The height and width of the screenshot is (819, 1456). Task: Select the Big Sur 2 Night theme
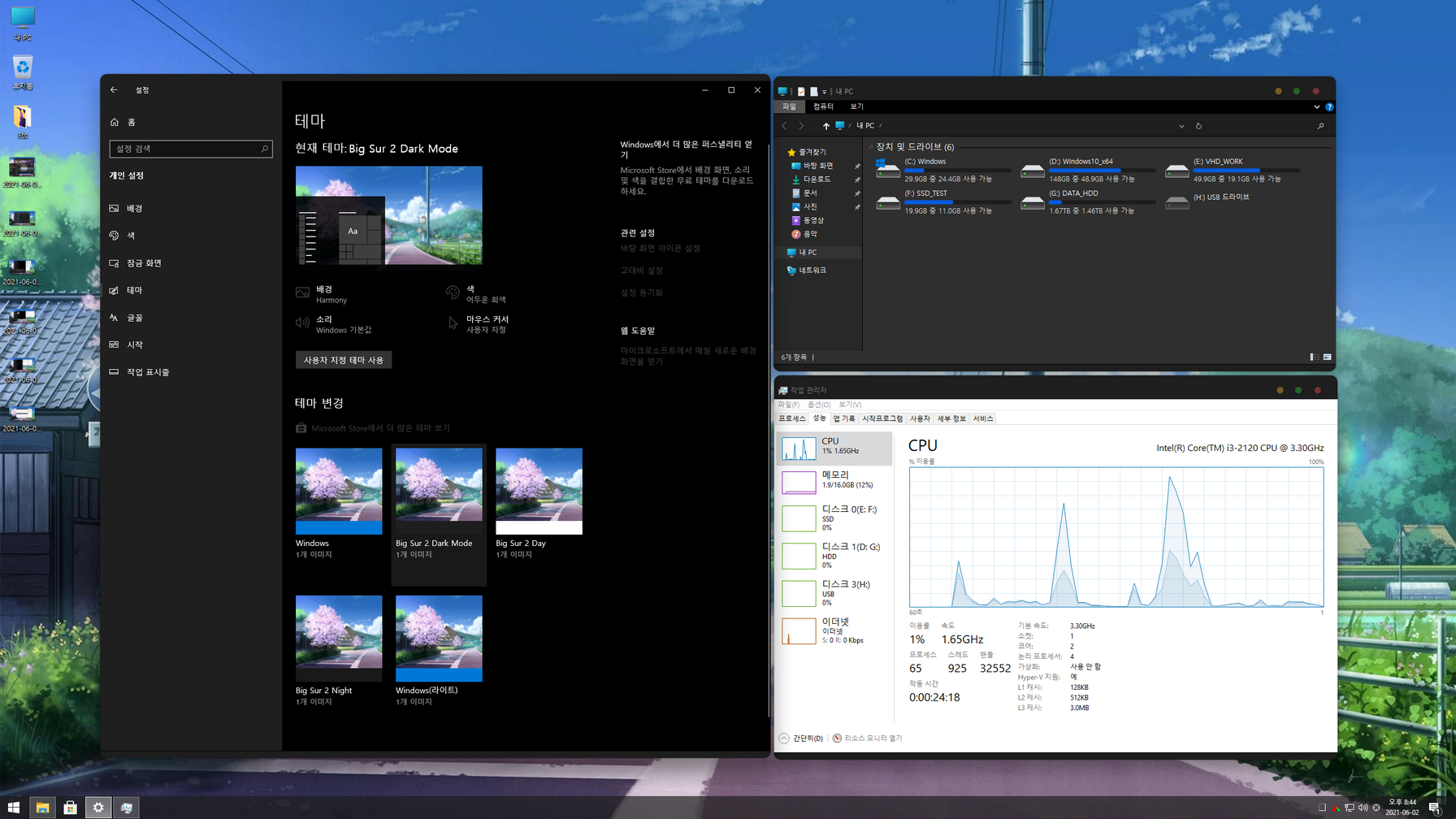tap(339, 638)
